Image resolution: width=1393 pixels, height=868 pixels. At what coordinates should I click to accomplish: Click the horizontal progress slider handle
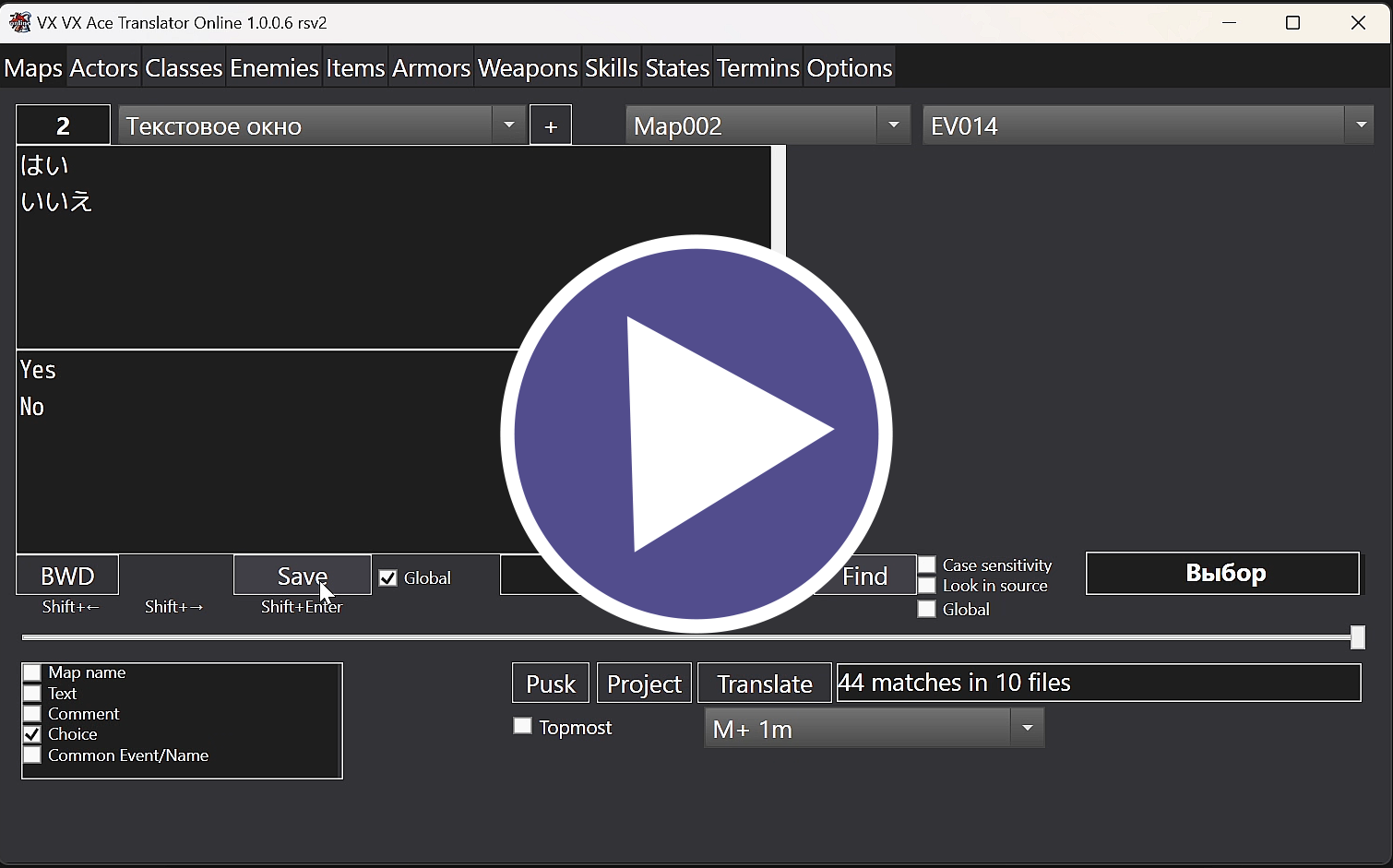(x=1358, y=636)
